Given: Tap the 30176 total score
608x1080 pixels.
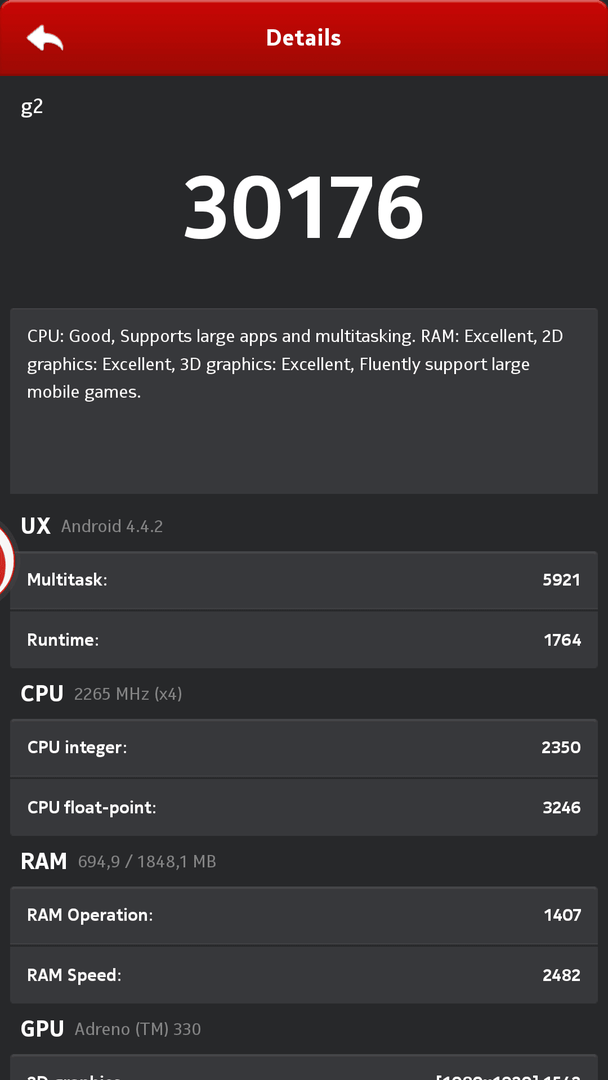Looking at the screenshot, I should click(x=303, y=207).
